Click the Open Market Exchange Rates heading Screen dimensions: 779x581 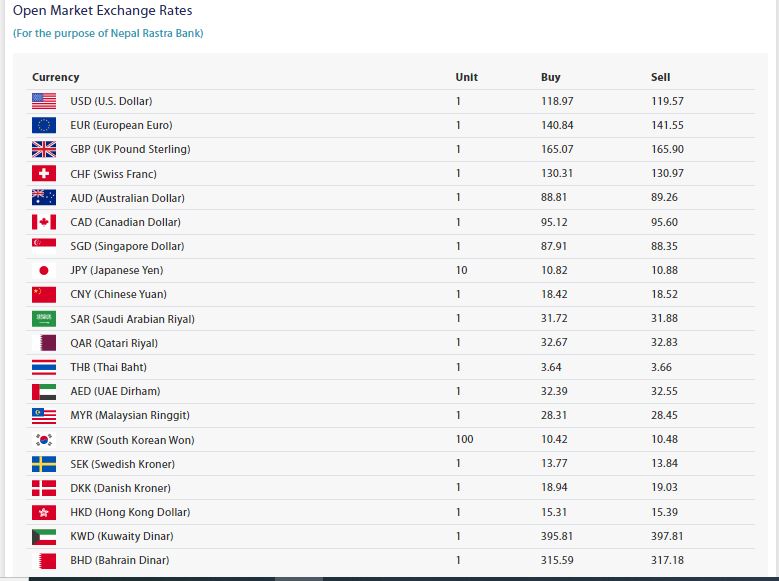[x=102, y=11]
